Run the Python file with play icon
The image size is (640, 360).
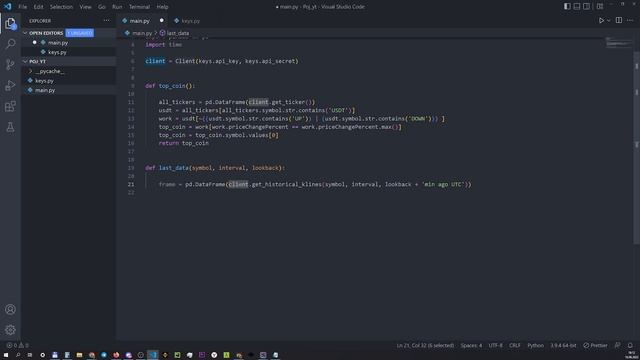click(x=601, y=20)
